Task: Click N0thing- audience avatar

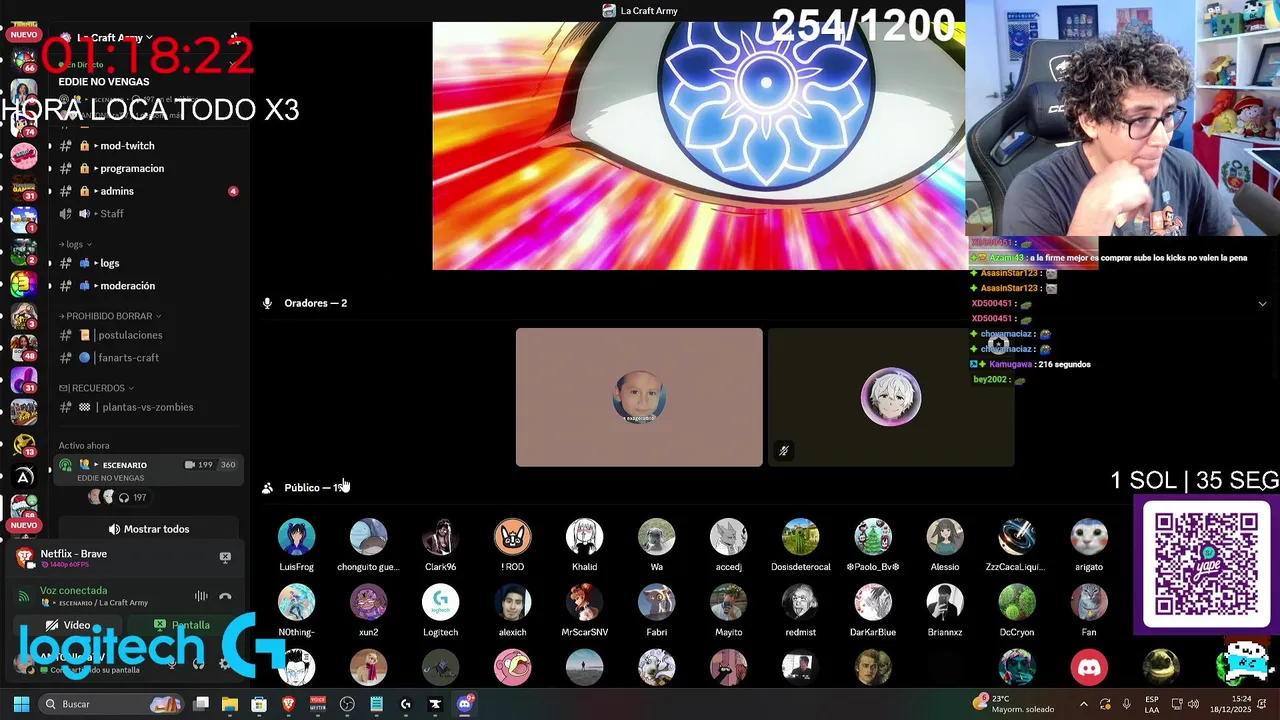Action: (296, 603)
